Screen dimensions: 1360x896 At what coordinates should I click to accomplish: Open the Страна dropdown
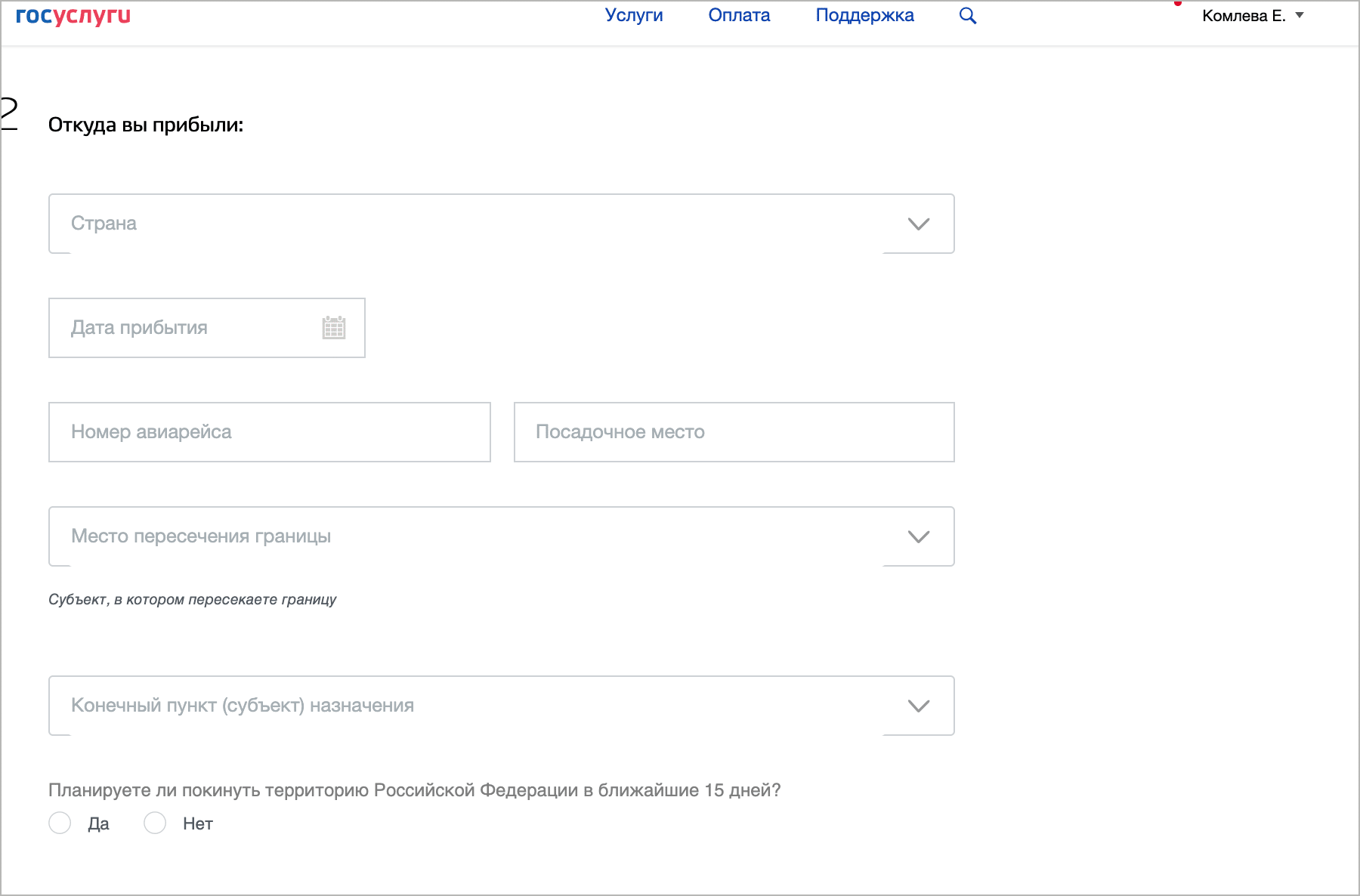[x=502, y=224]
